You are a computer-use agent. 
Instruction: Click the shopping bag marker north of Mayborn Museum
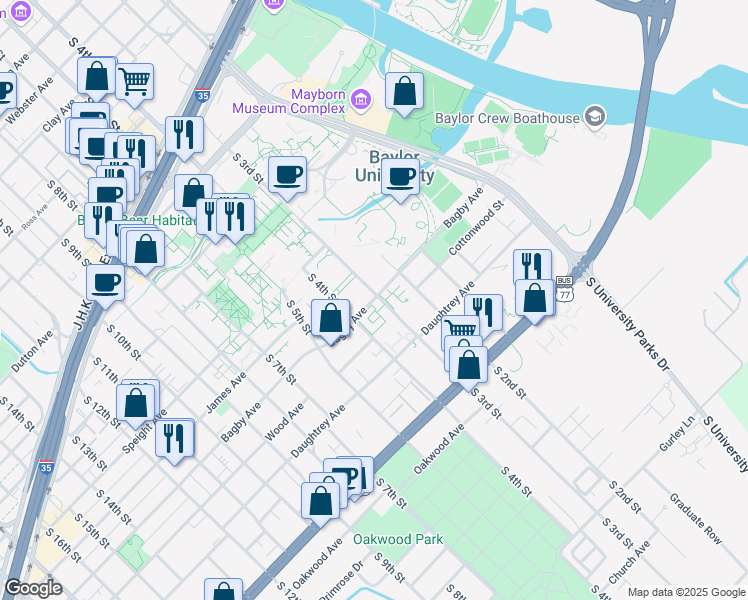click(404, 93)
